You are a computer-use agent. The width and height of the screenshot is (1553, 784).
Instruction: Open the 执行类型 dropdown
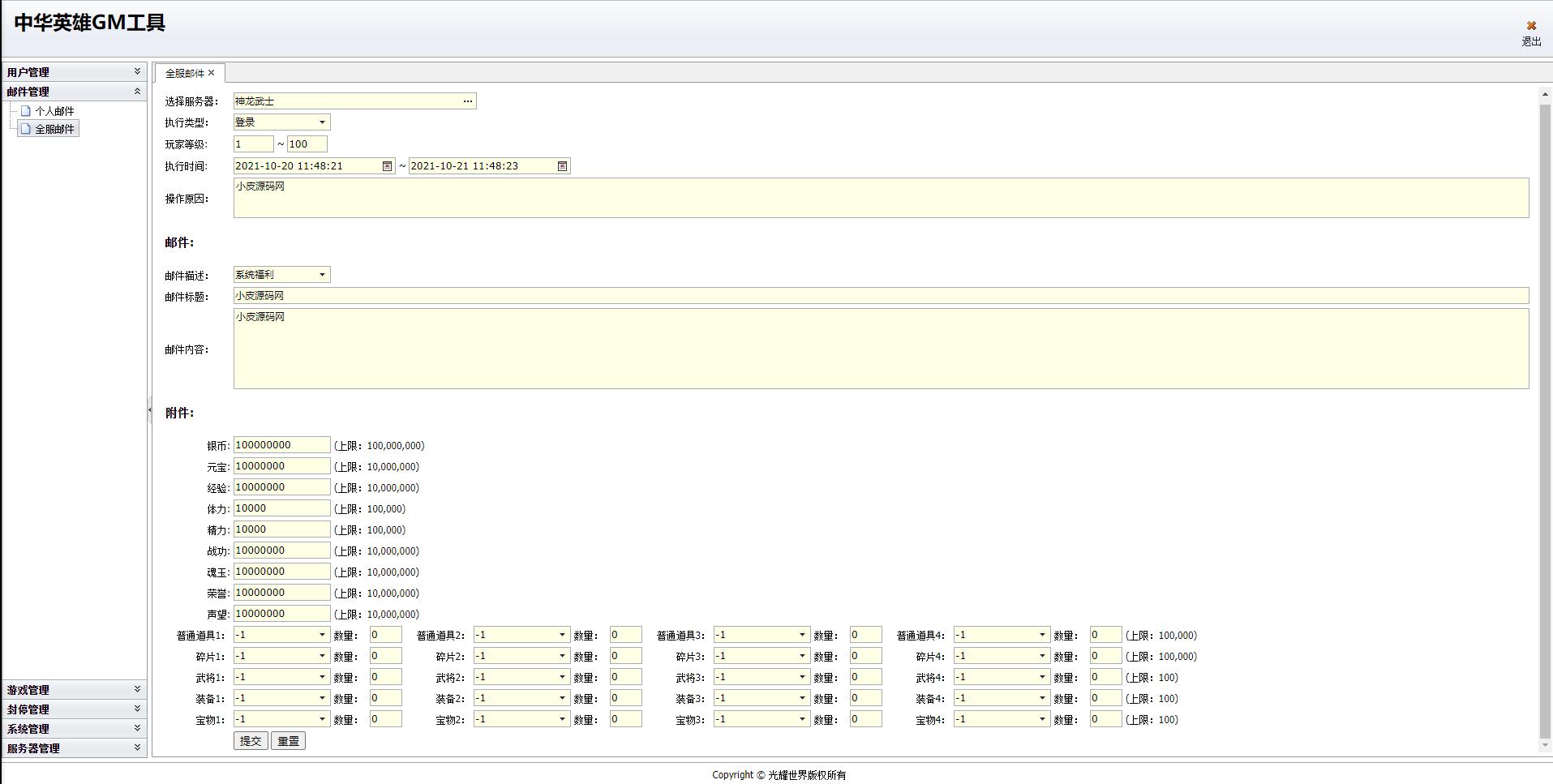pos(322,122)
